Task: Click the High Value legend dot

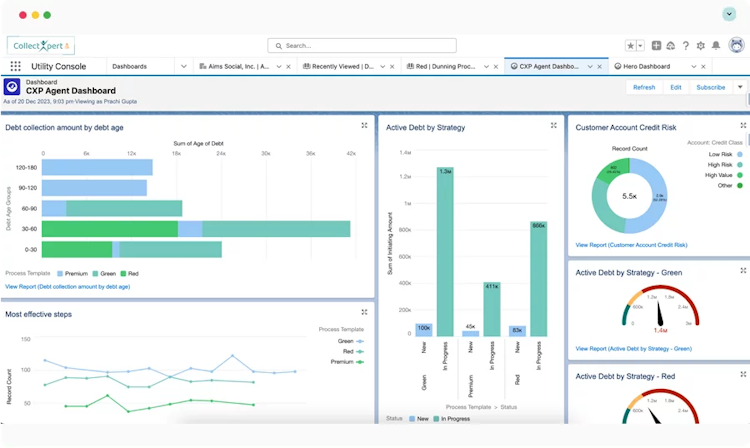Action: (739, 175)
